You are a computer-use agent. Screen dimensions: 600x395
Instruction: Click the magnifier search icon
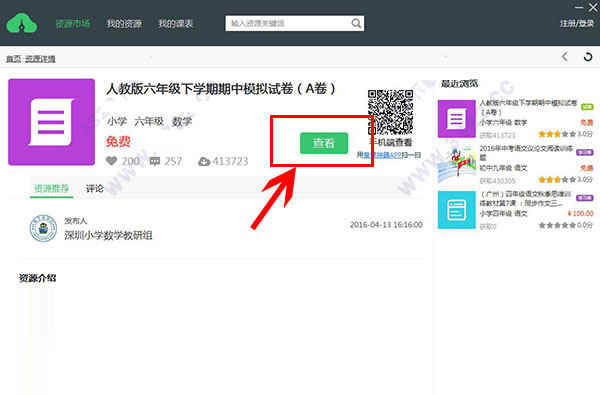coord(356,23)
